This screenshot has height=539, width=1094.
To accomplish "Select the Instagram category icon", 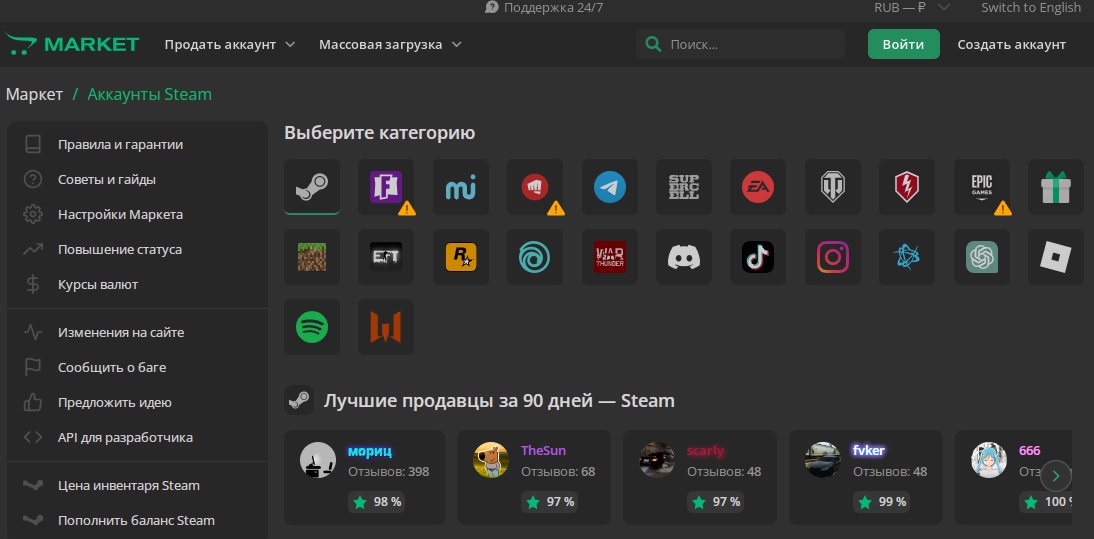I will tap(832, 257).
